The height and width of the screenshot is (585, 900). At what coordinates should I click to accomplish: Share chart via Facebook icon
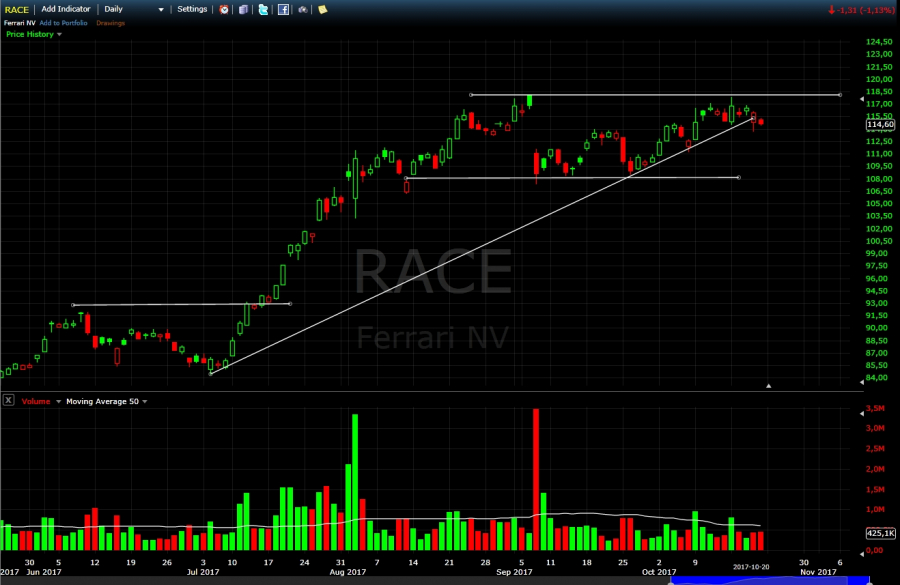pos(284,9)
